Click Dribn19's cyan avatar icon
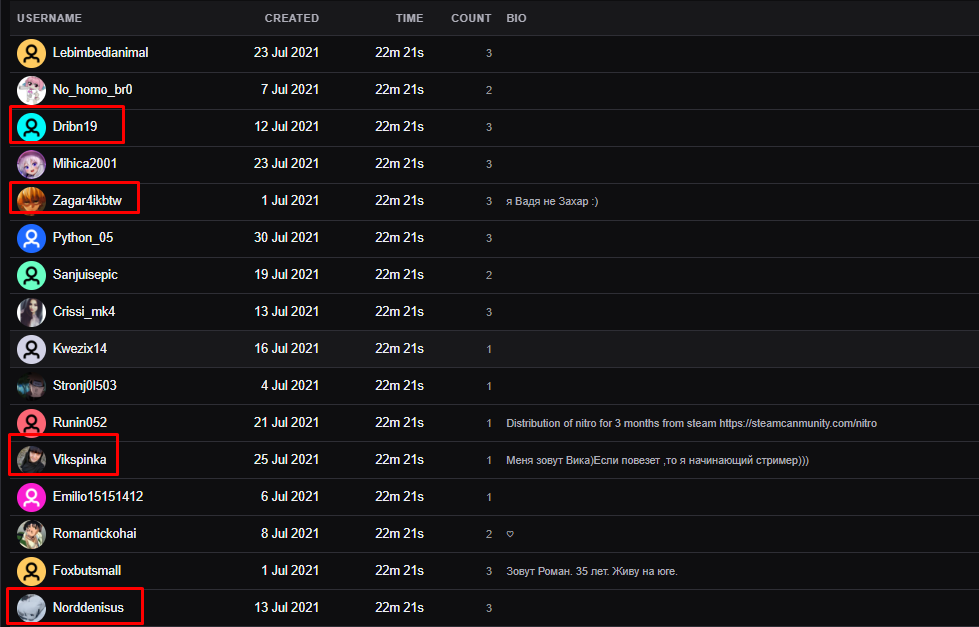979x627 pixels. point(32,127)
